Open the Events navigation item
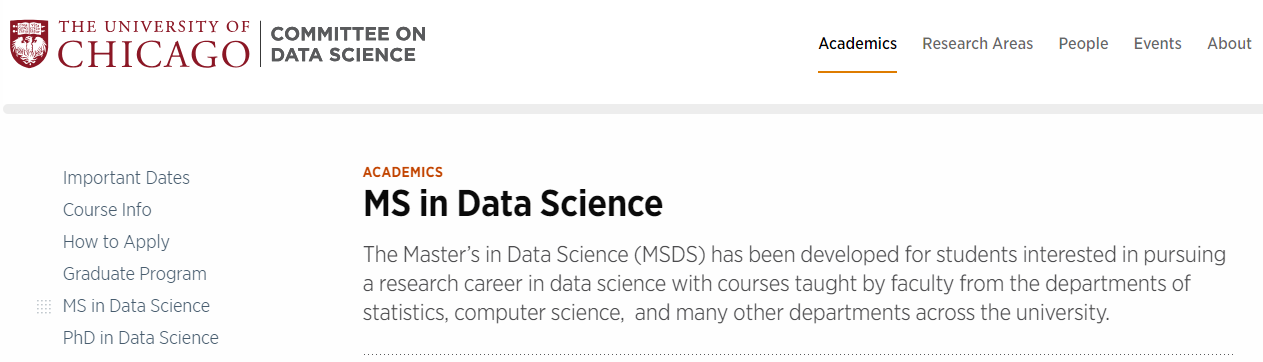 (1157, 44)
